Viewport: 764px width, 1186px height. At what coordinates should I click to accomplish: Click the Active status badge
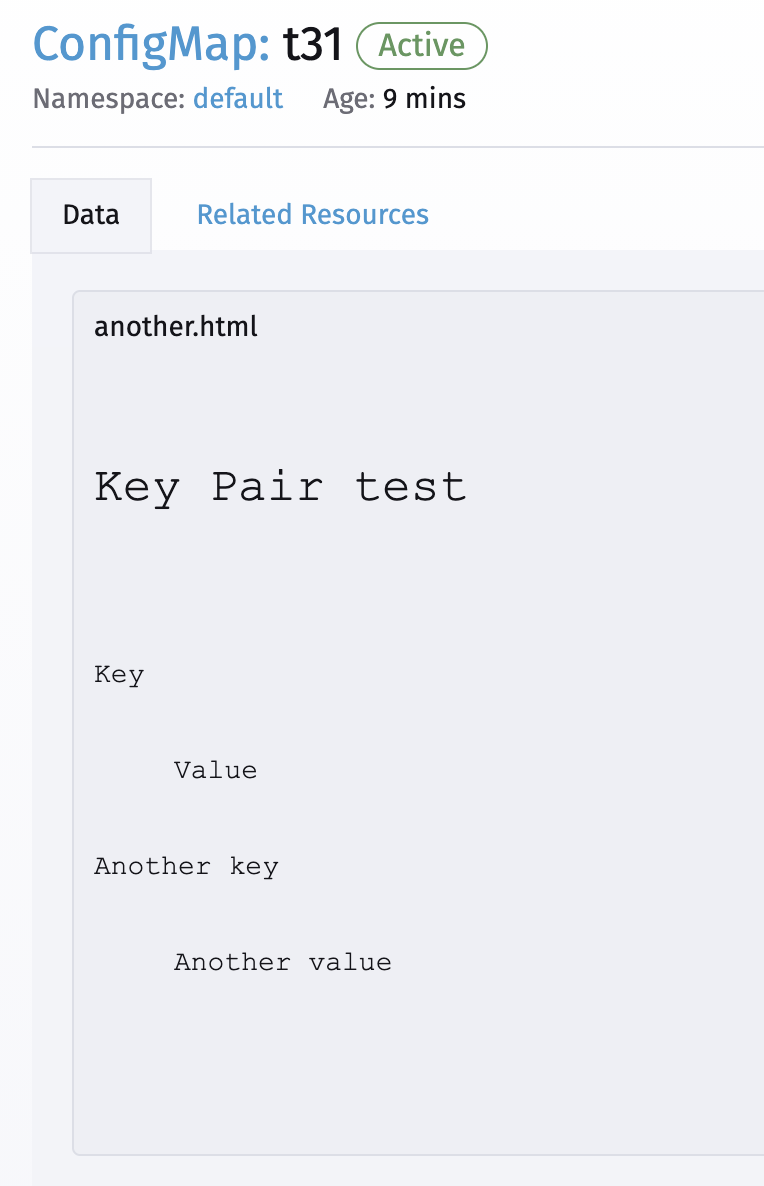[421, 45]
